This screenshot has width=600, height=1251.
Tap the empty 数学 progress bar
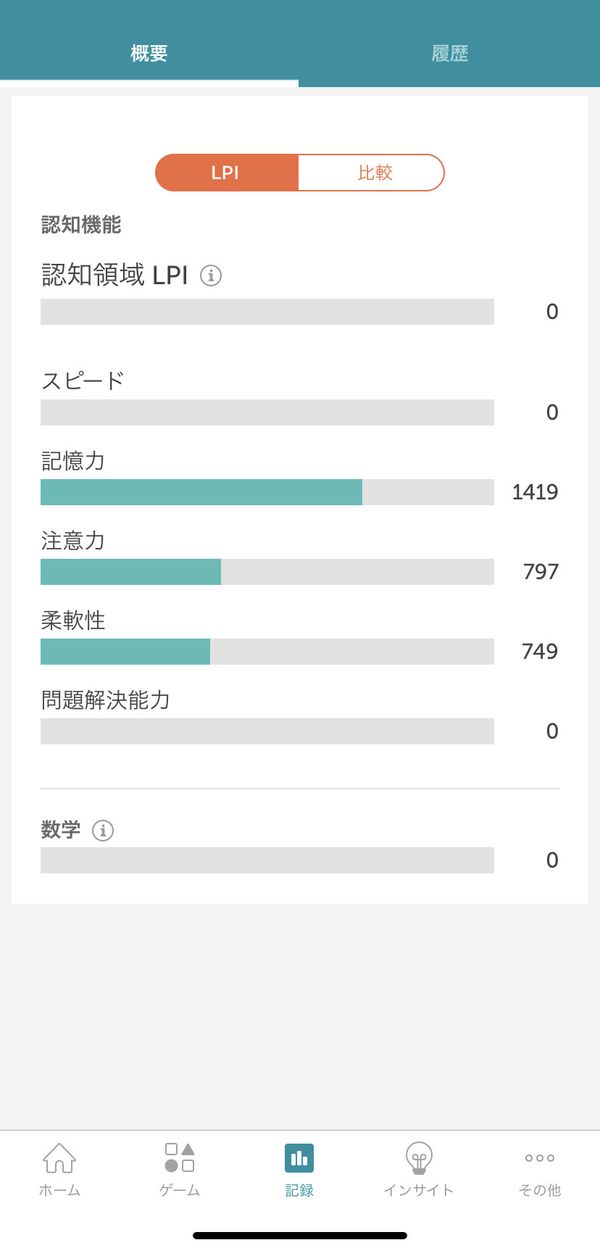(267, 860)
